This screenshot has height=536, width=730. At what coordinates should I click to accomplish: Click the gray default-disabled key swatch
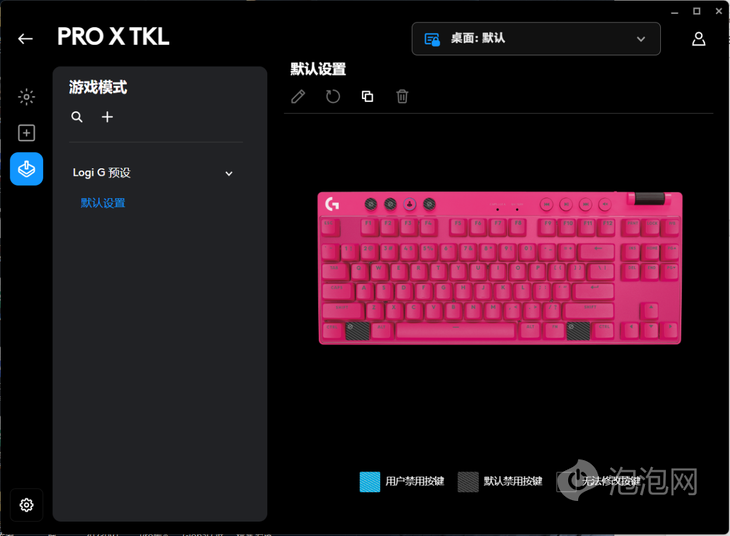pos(468,482)
